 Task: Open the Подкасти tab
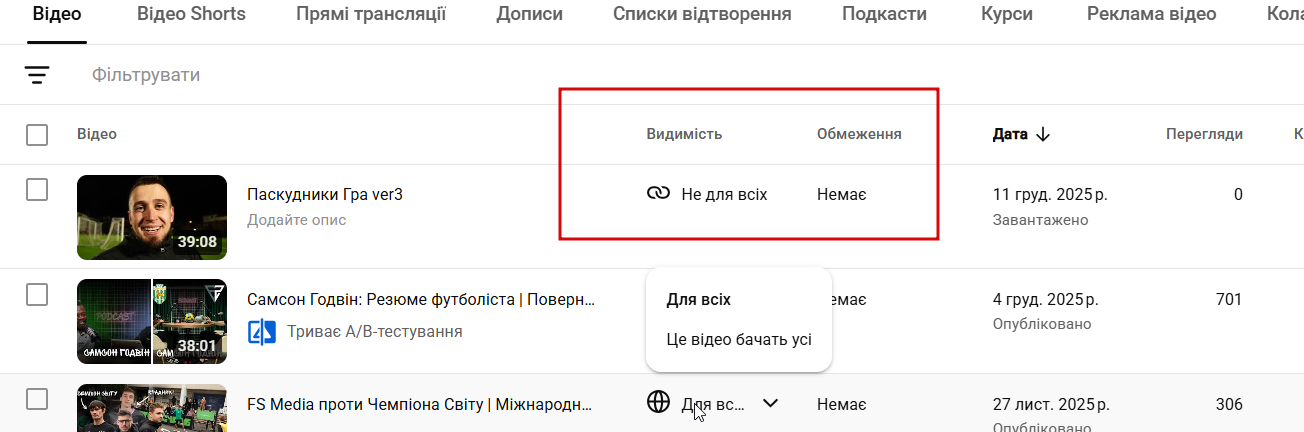coord(884,15)
